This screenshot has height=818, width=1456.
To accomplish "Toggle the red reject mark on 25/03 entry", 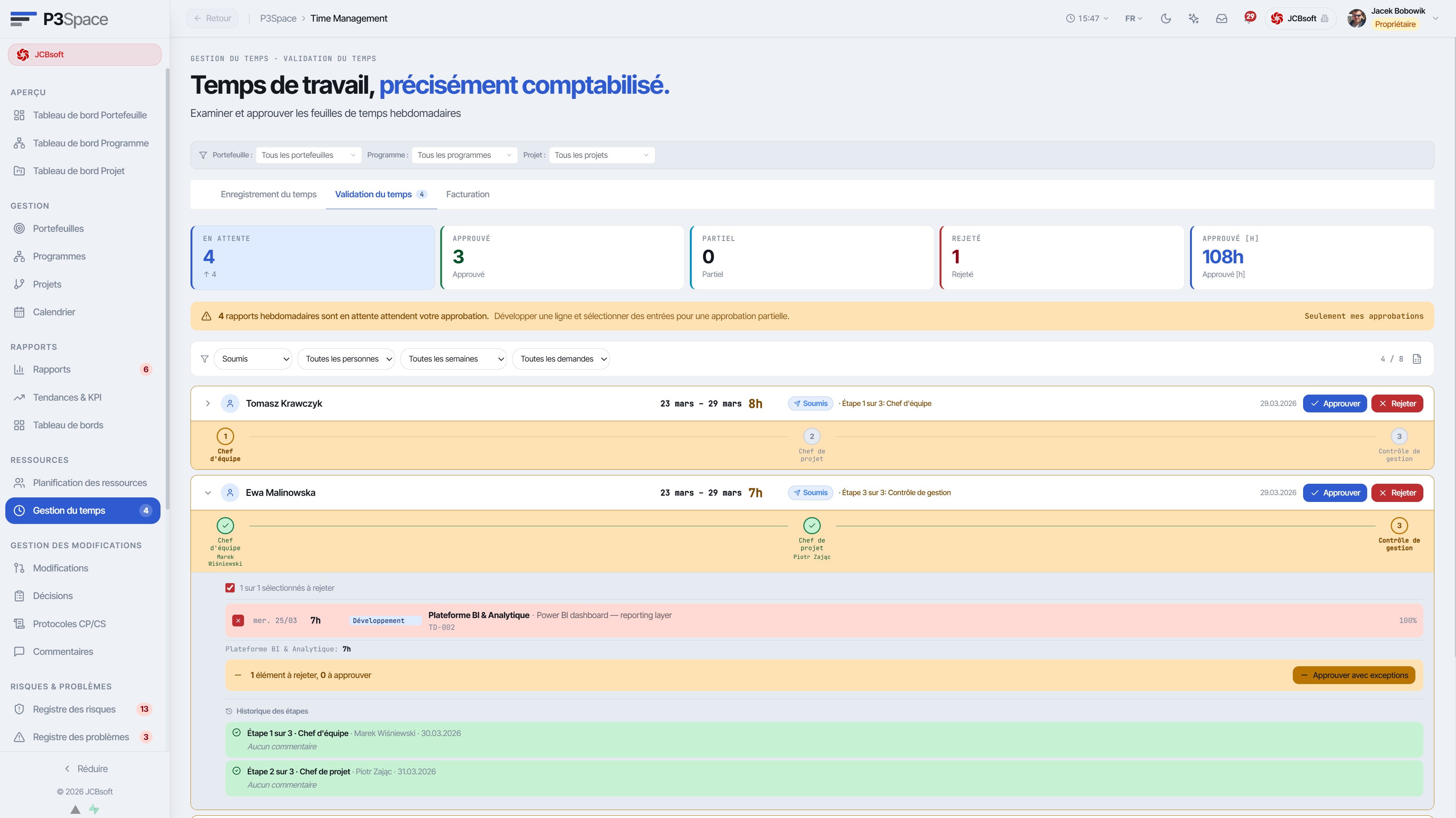I will 238,621.
